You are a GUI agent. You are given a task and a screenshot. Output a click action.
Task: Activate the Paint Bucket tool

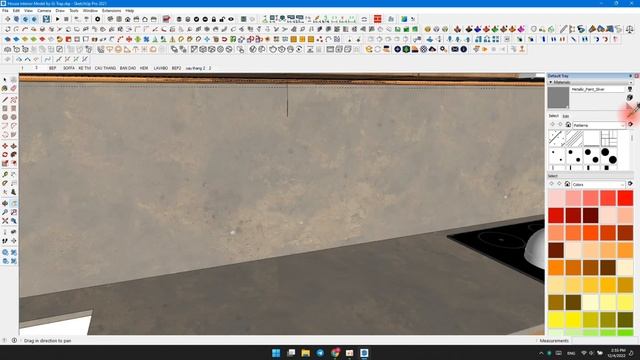coord(5,89)
